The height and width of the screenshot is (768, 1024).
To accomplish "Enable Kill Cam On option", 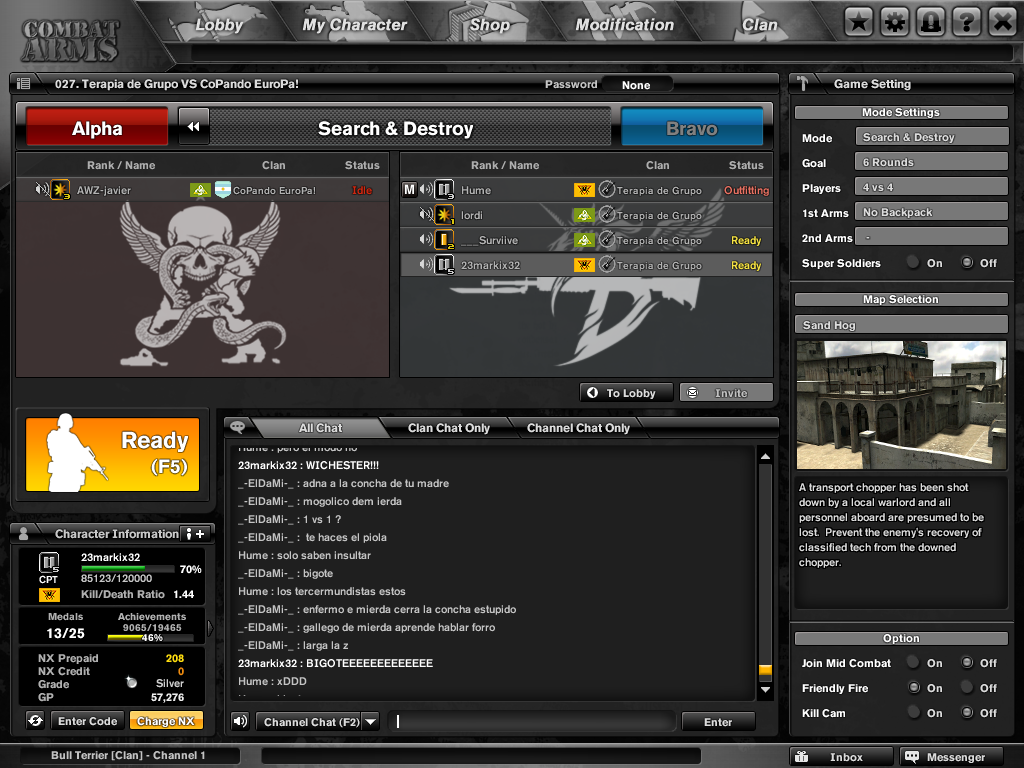I will pyautogui.click(x=913, y=713).
